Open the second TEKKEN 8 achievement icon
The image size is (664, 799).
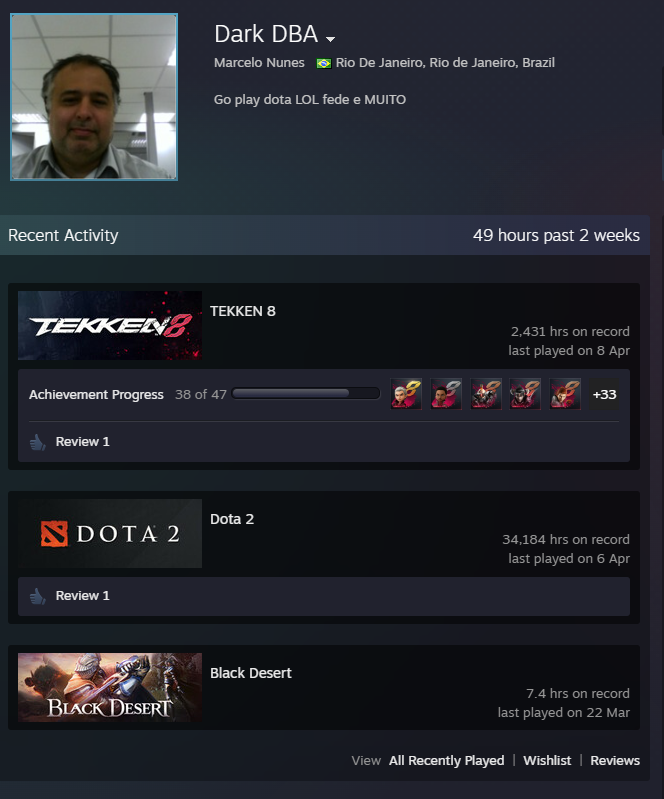coord(446,394)
